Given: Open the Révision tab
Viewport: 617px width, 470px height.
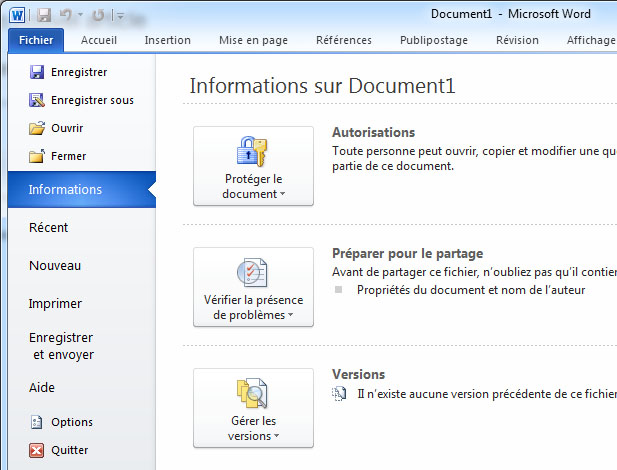Looking at the screenshot, I should pos(517,40).
